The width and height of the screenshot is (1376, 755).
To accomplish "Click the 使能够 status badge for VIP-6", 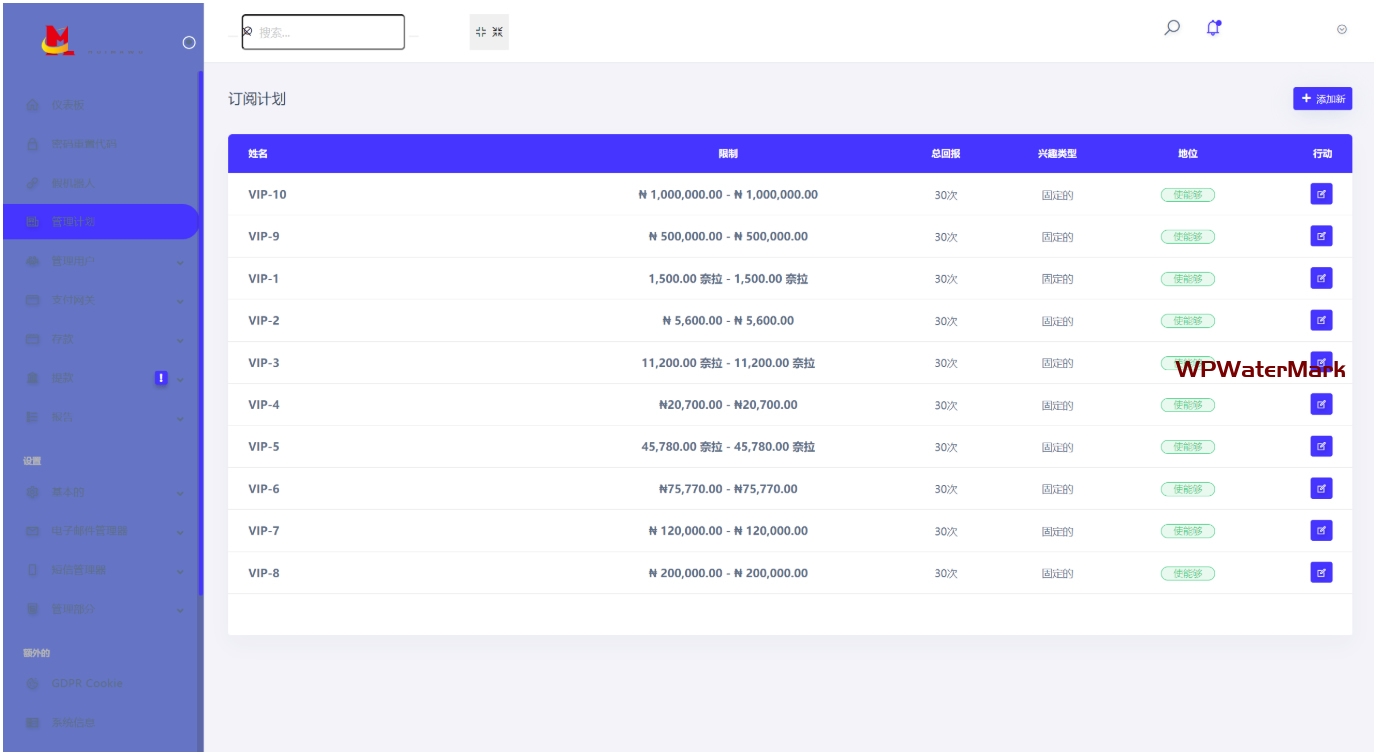I will point(1187,489).
